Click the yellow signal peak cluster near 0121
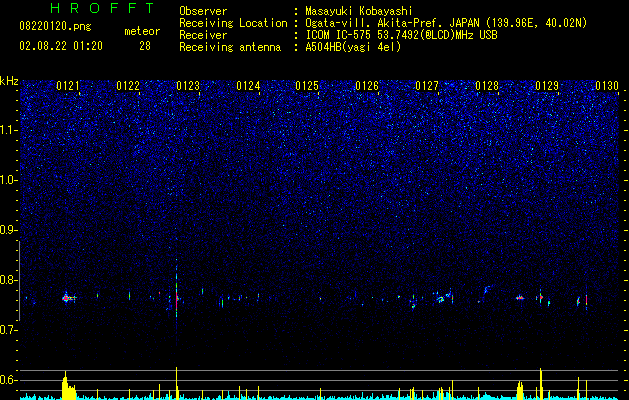Image resolution: width=629 pixels, height=400 pixels. (x=69, y=386)
